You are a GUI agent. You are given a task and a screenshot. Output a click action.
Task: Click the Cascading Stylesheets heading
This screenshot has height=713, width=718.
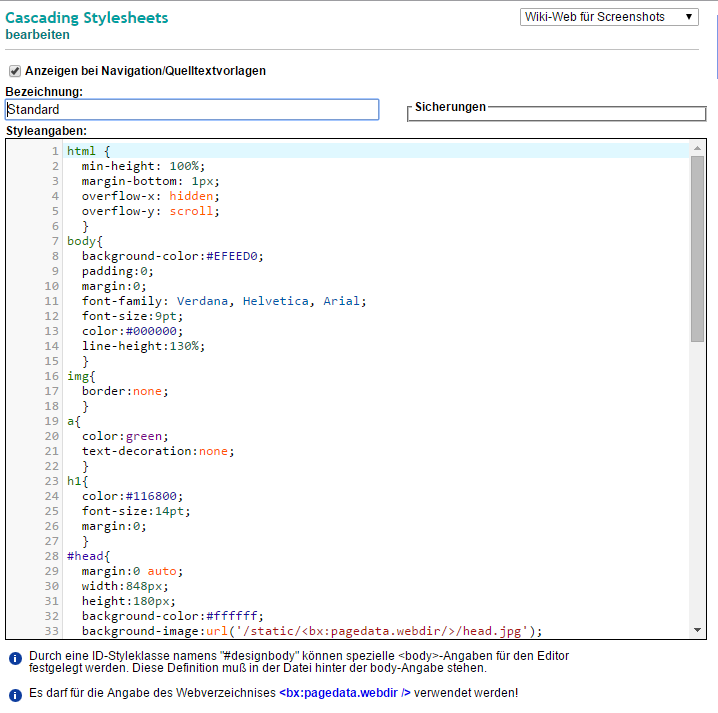(87, 18)
